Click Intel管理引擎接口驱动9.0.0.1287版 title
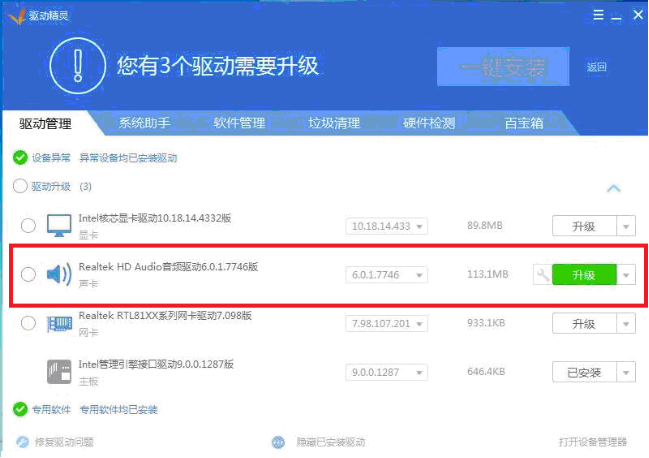 pyautogui.click(x=156, y=364)
